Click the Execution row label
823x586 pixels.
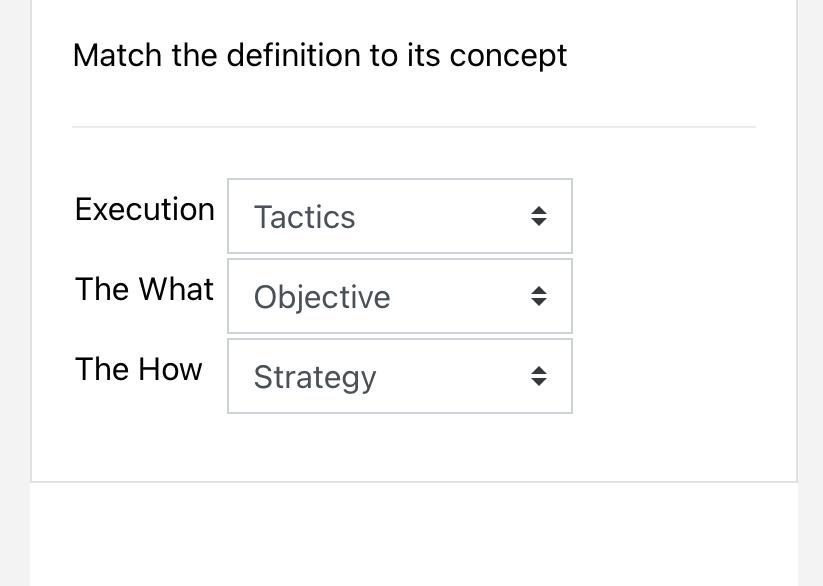coord(144,209)
